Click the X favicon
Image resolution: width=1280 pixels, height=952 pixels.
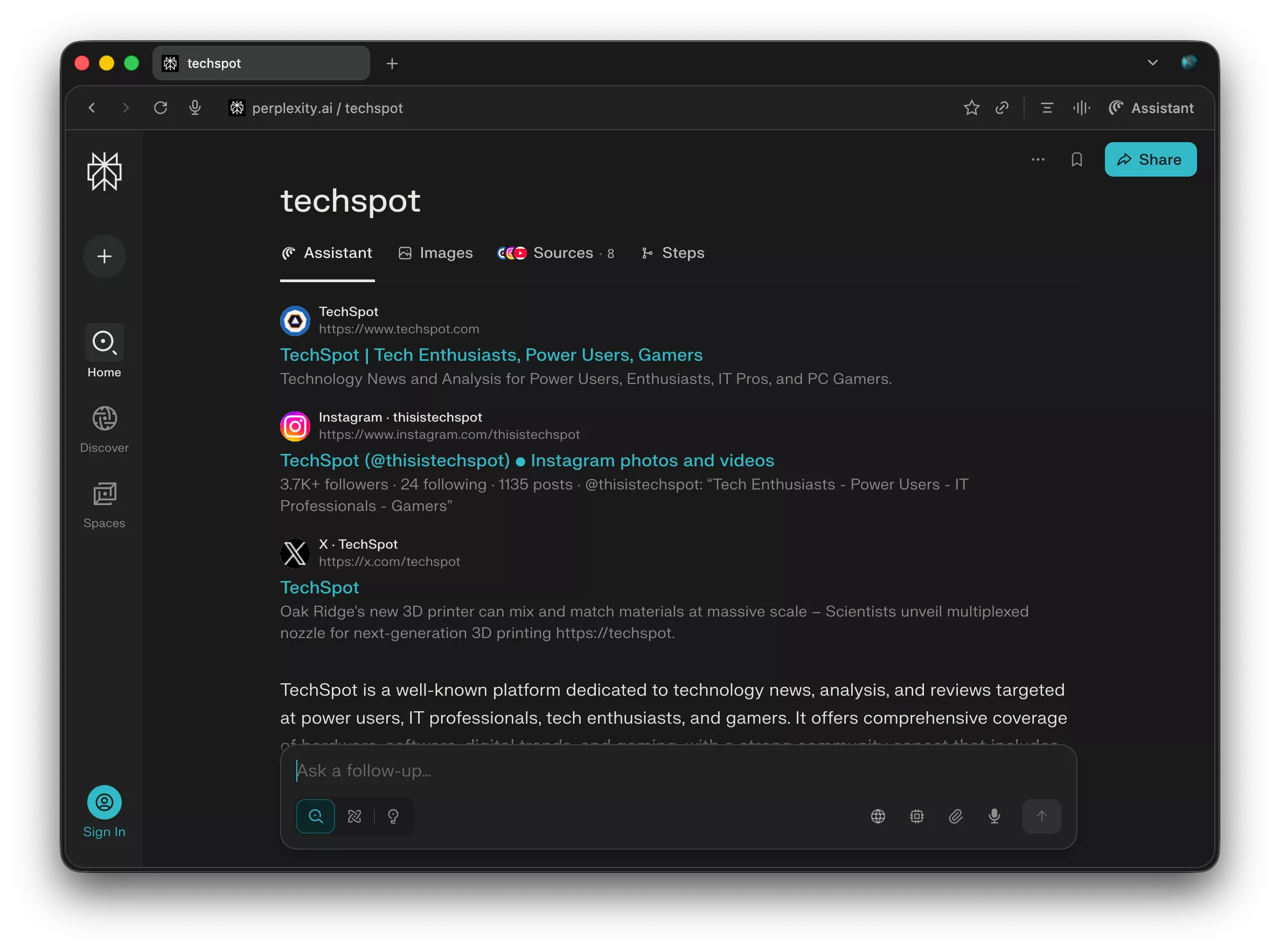295,553
